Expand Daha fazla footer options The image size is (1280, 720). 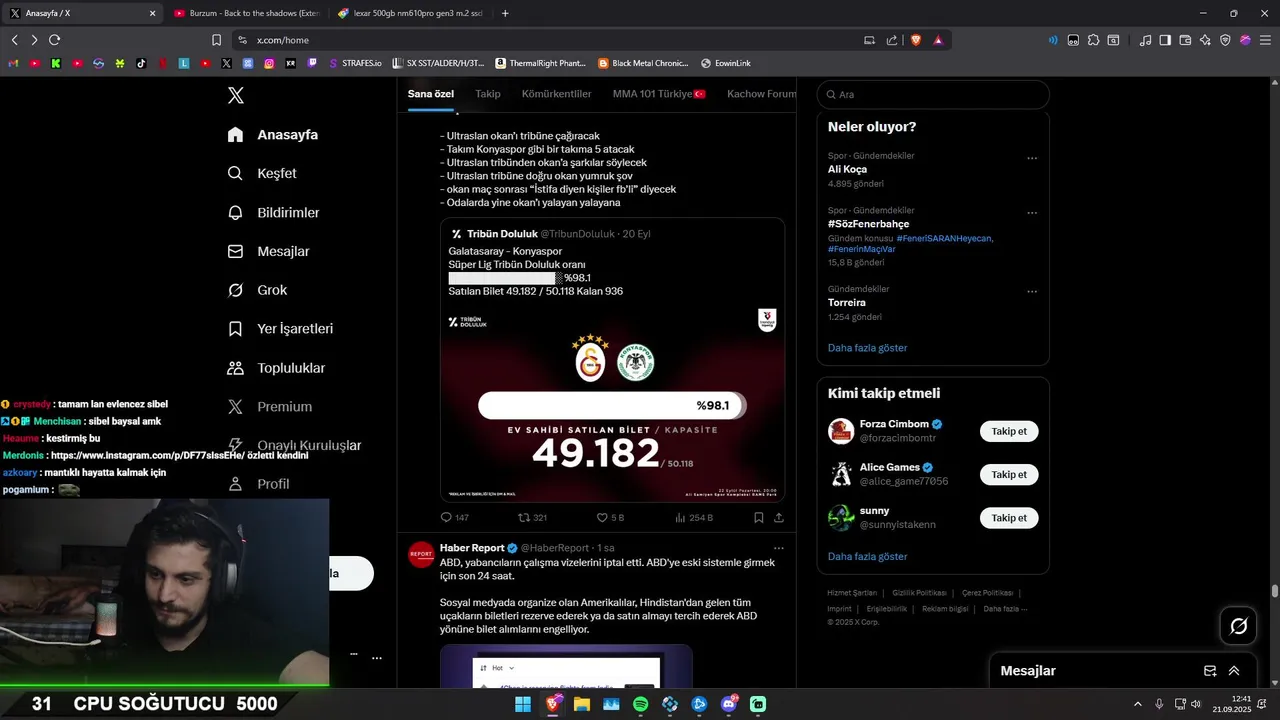pos(1005,609)
